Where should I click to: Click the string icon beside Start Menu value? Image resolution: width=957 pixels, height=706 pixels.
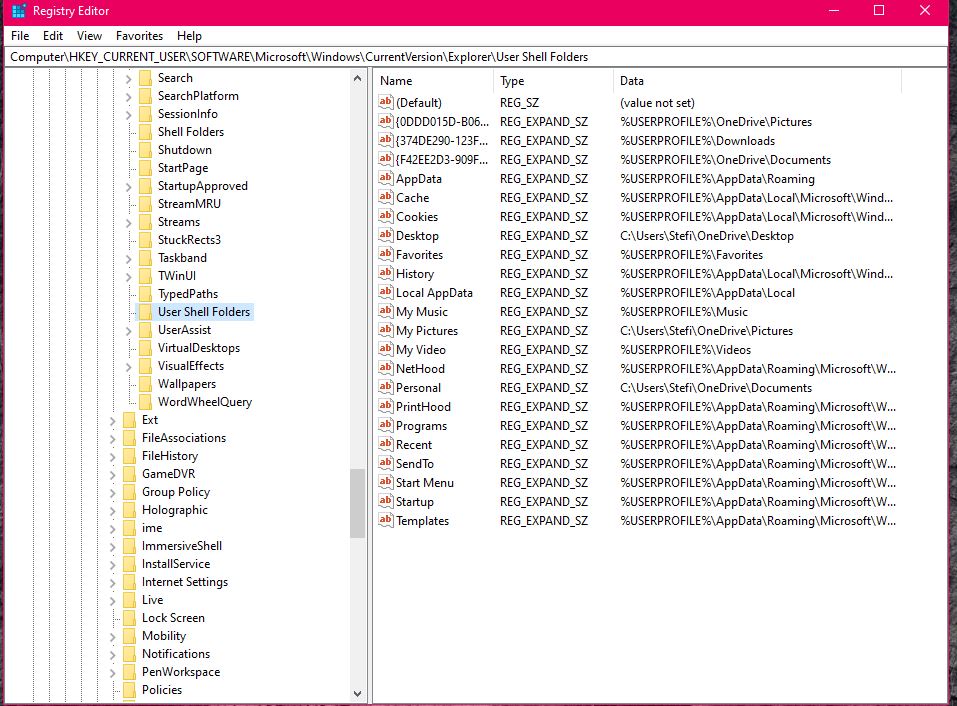[385, 482]
